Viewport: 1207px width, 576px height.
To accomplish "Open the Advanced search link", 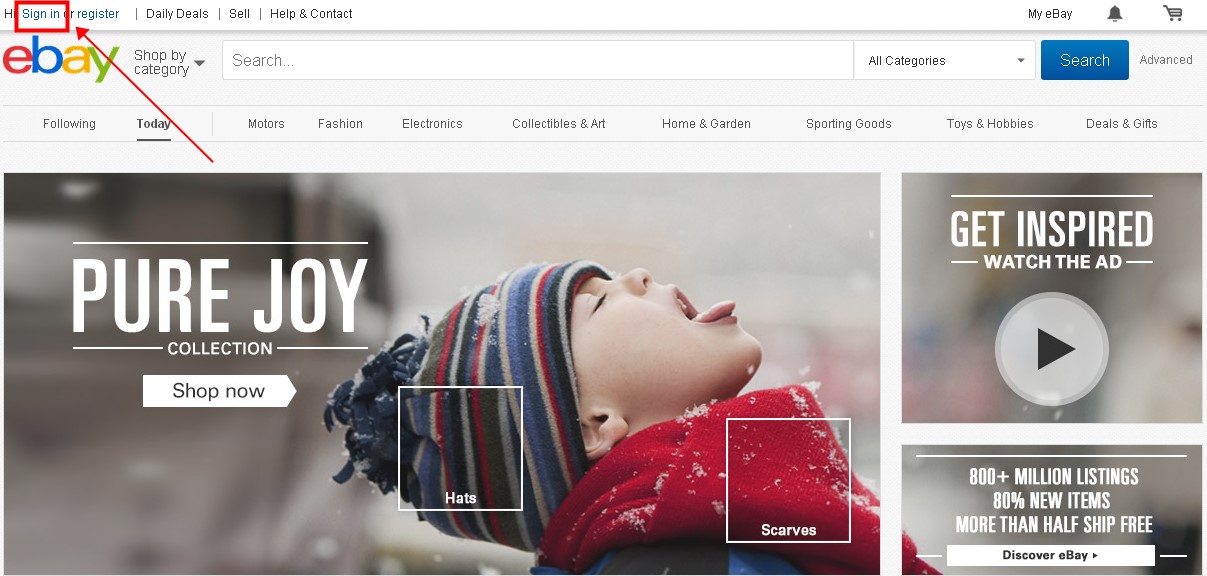I will pos(1166,60).
